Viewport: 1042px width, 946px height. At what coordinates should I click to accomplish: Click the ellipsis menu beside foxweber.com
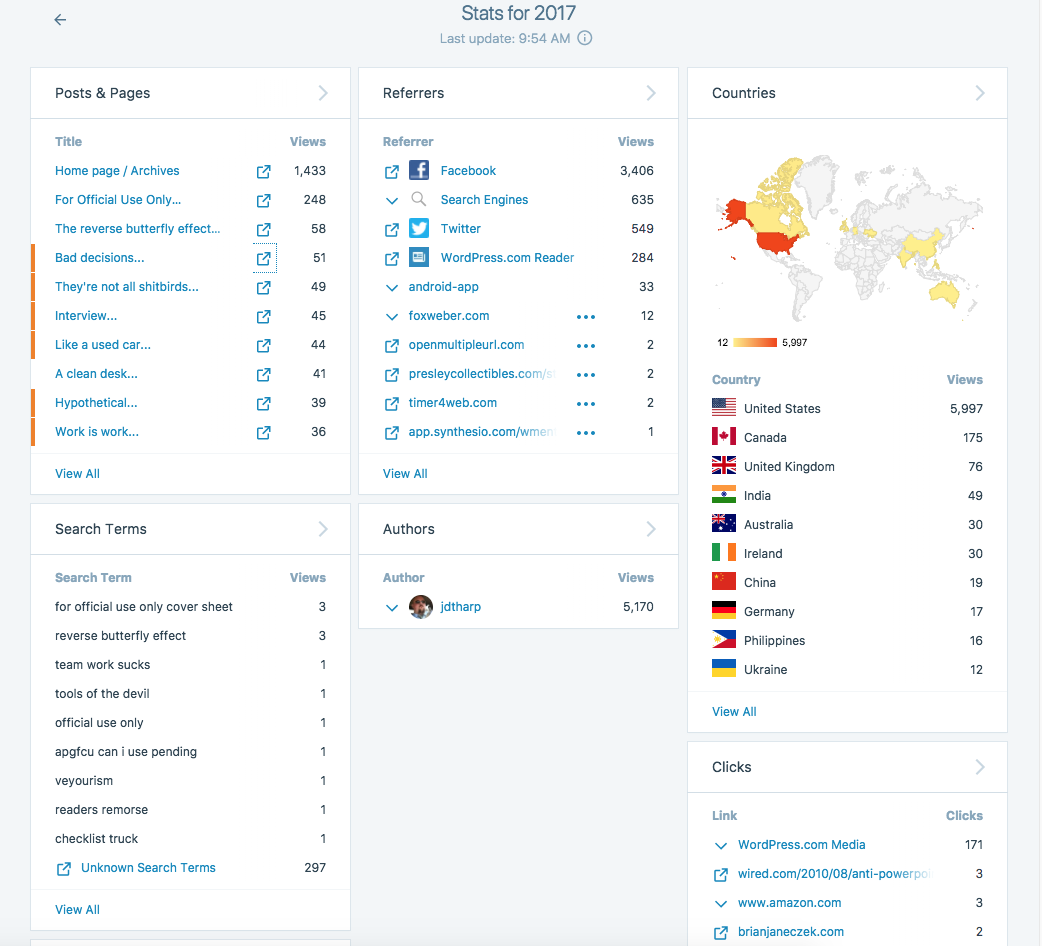point(586,316)
